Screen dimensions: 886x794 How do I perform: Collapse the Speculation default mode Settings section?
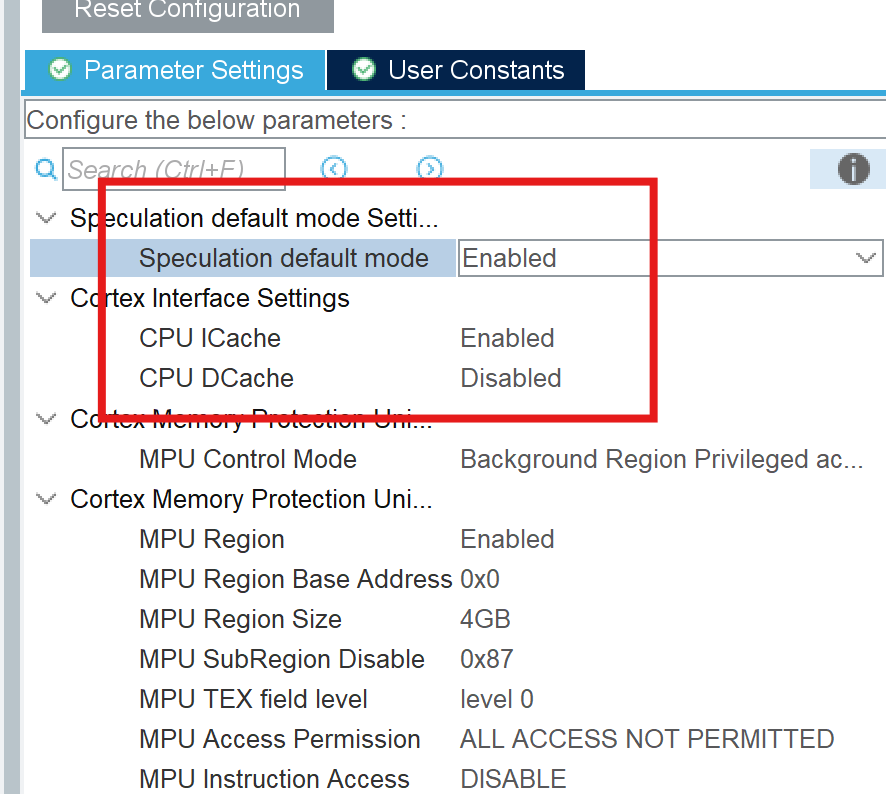[46, 218]
